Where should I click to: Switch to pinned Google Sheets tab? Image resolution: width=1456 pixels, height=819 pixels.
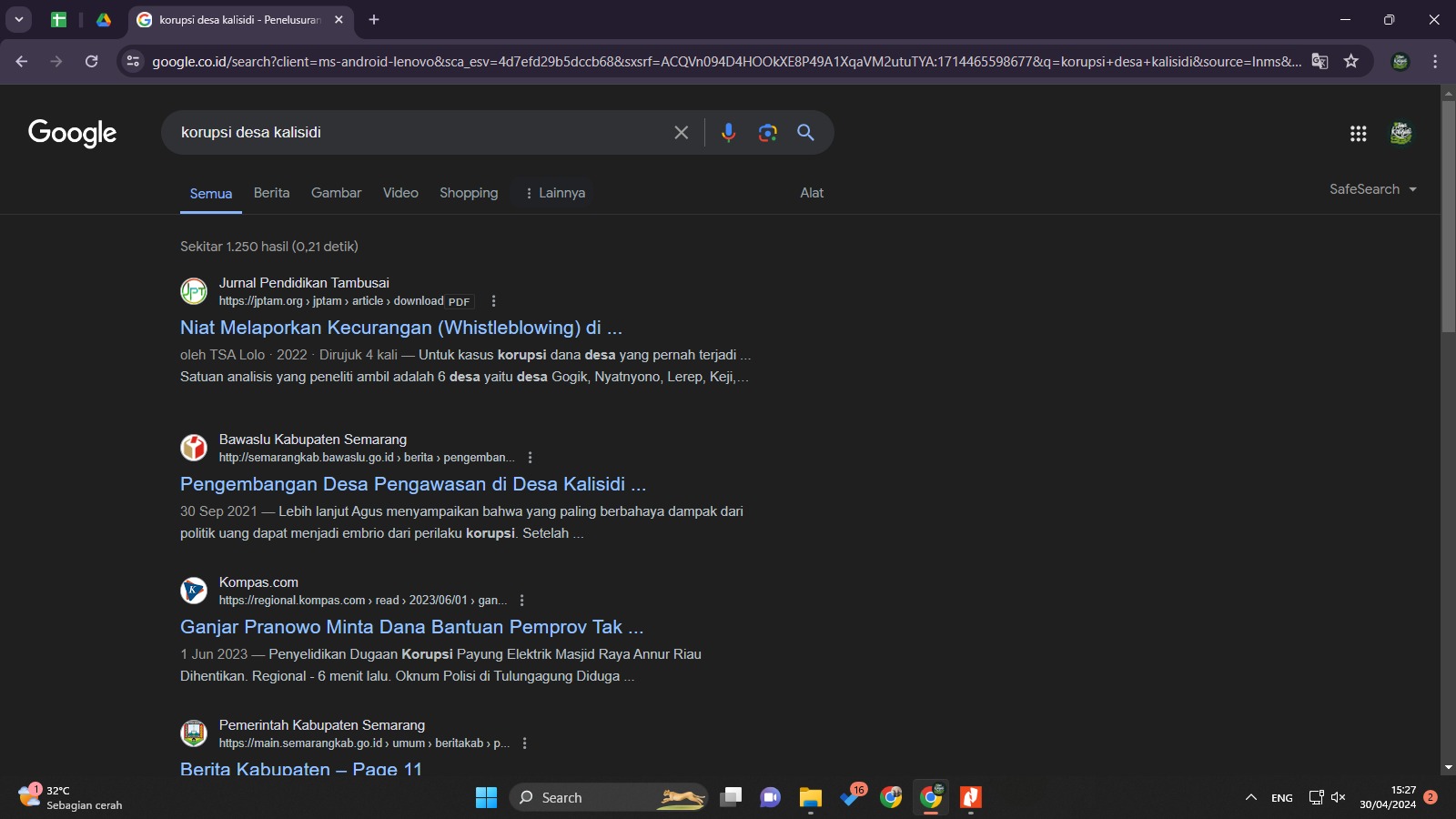[59, 19]
